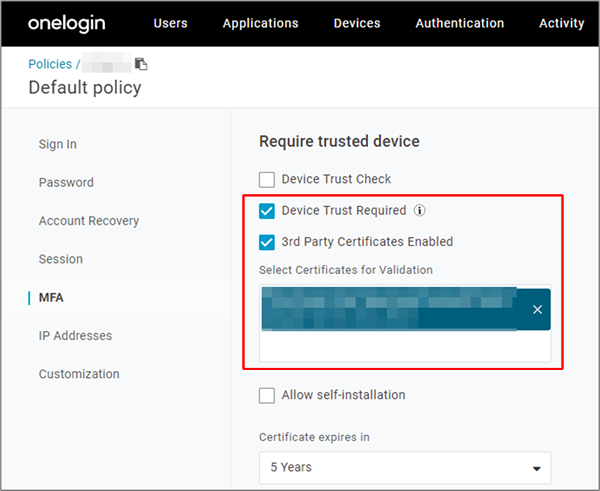600x491 pixels.
Task: Open the Certificate expires in dropdown
Action: point(404,467)
